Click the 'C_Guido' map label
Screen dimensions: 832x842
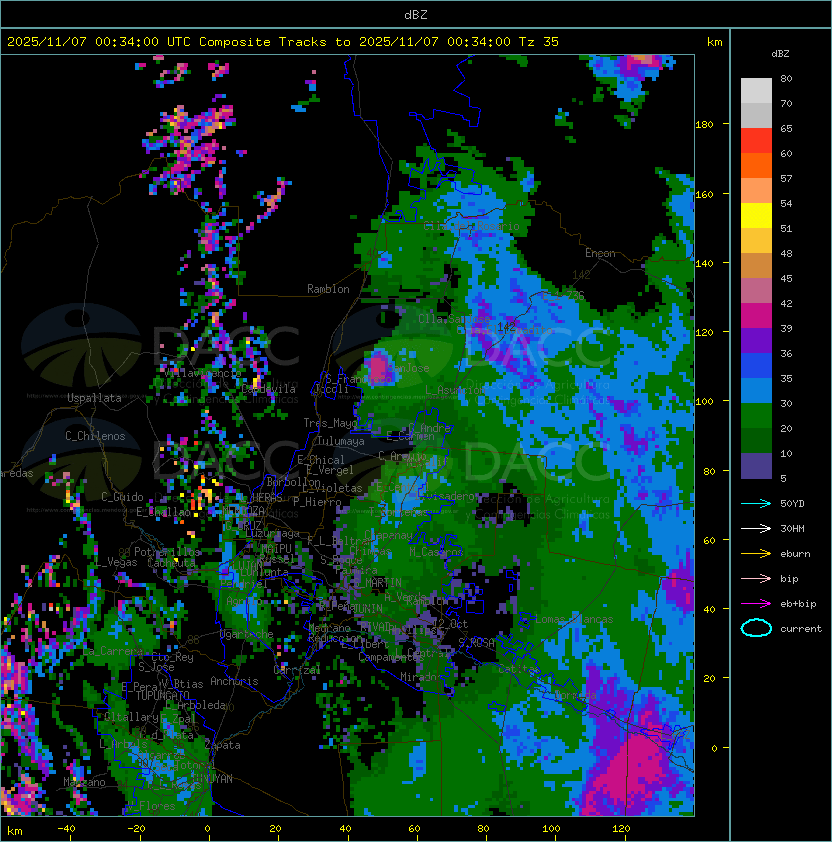click(122, 497)
